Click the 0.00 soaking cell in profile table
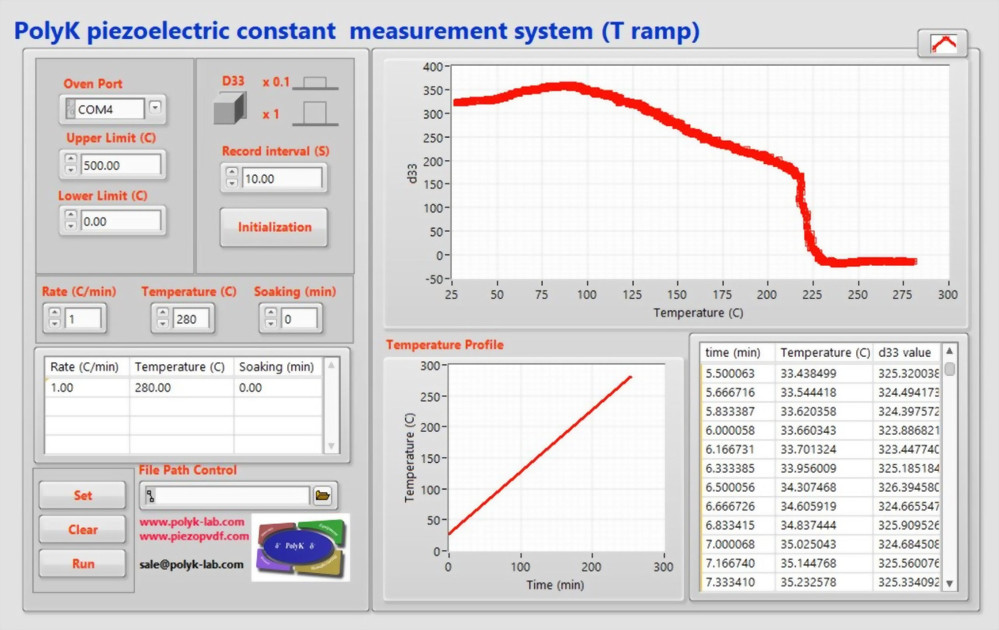Viewport: 999px width, 630px height. tap(278, 387)
